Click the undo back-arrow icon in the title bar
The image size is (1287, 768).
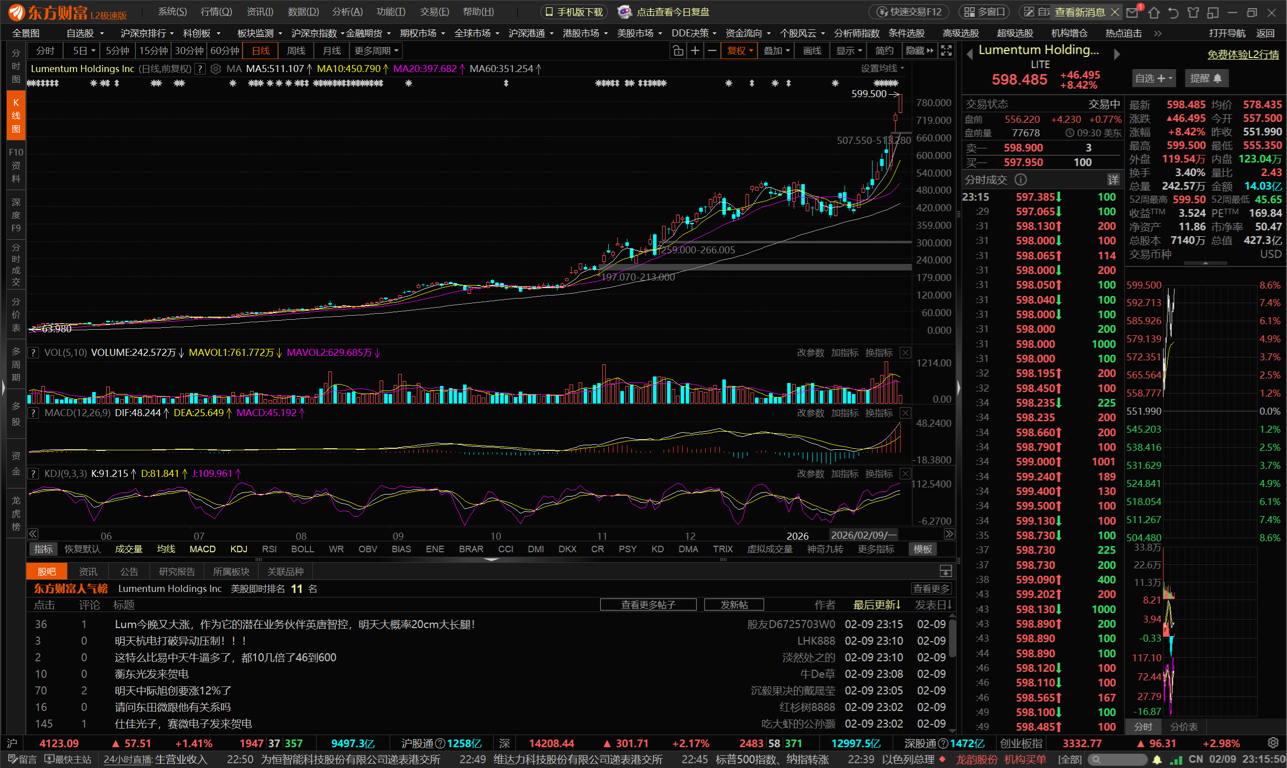click(1173, 13)
